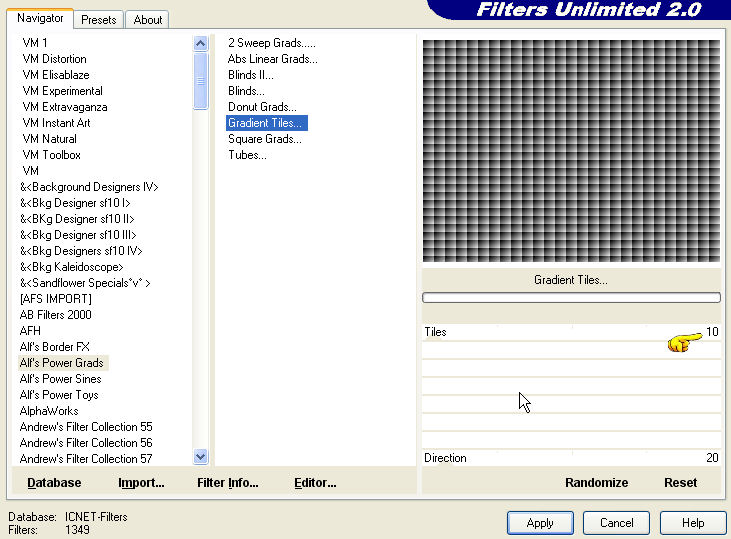Choose the Gradient Tiles filter

coord(267,123)
